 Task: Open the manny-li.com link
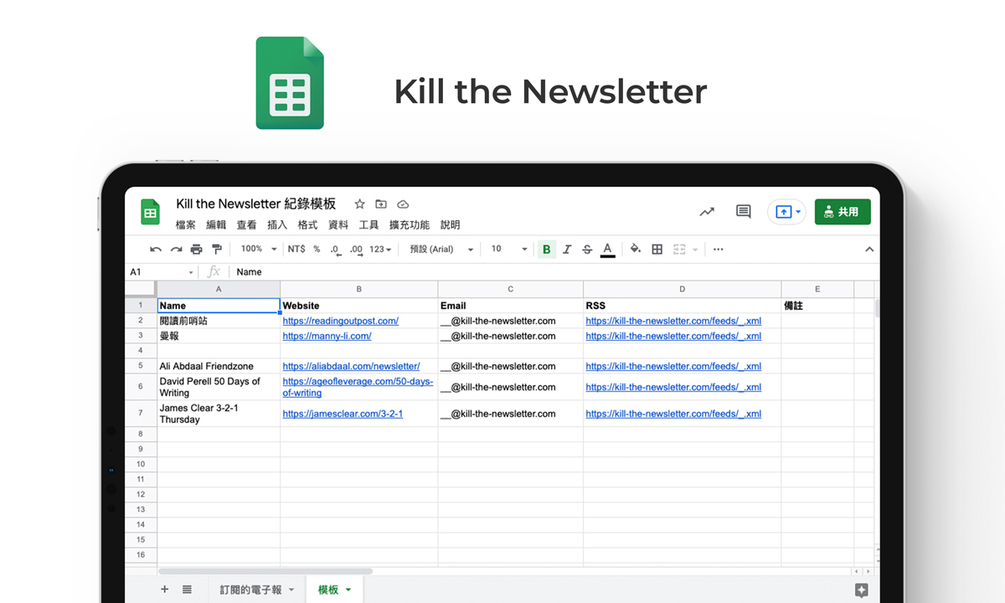tap(327, 336)
